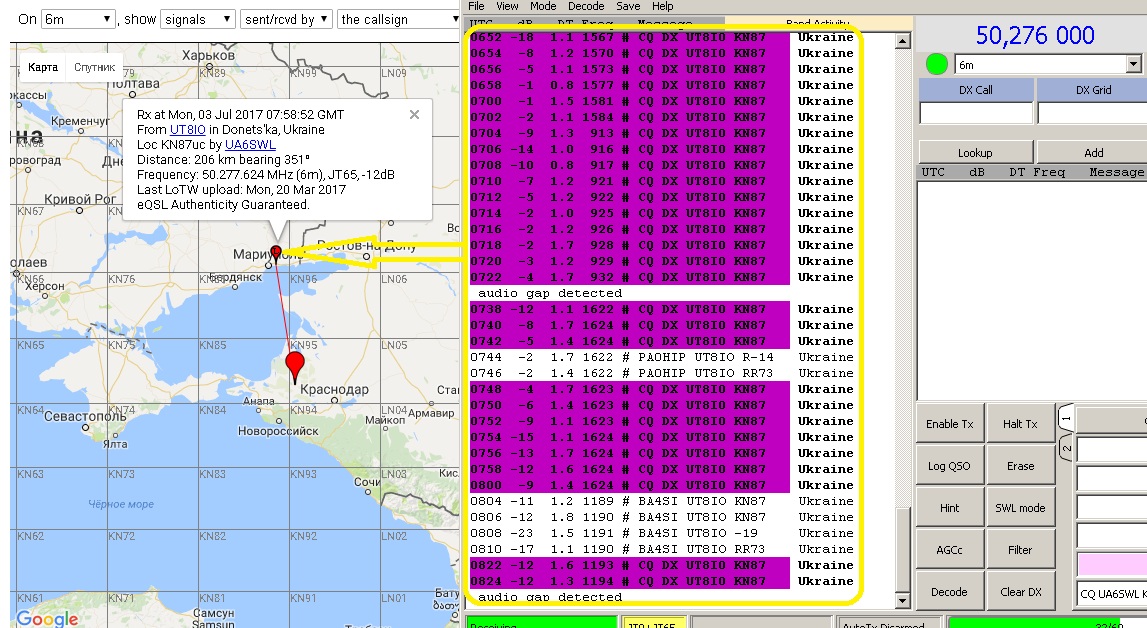
Task: Toggle the Filter button
Action: pos(1020,550)
